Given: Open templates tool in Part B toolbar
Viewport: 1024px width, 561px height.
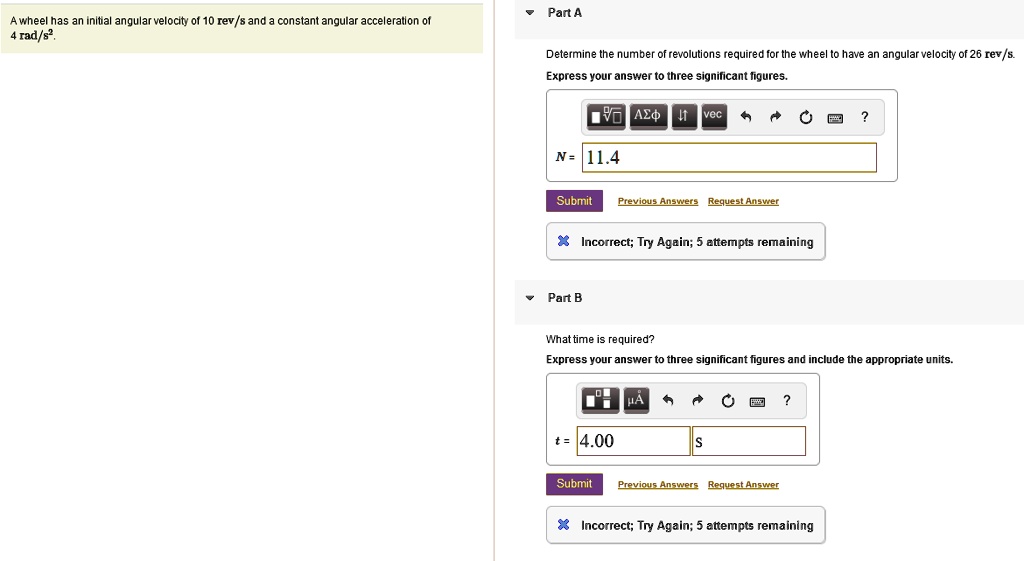Looking at the screenshot, I should (x=600, y=401).
